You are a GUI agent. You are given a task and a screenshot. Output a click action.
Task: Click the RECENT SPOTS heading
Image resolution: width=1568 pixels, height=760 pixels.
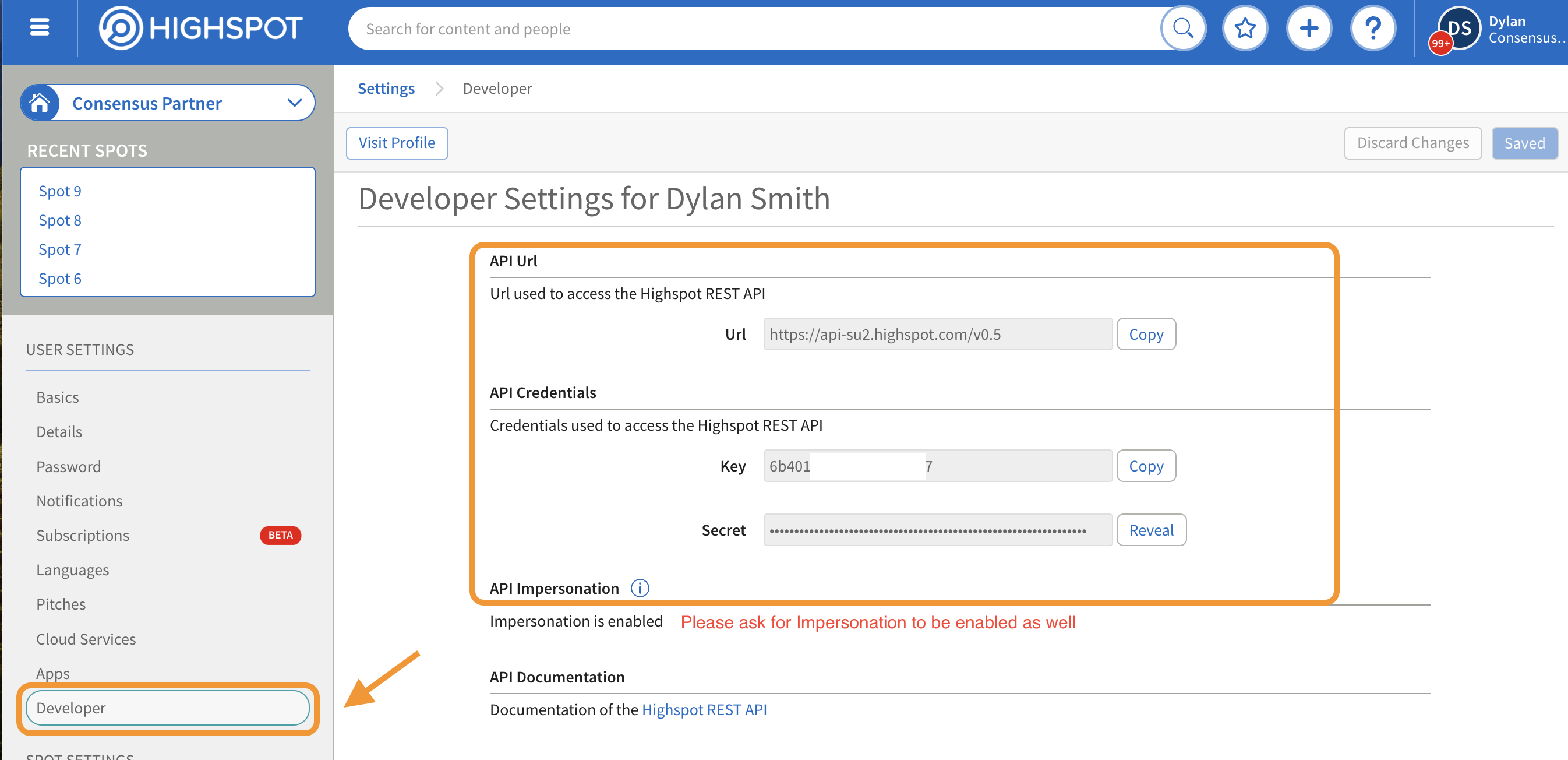pos(87,150)
